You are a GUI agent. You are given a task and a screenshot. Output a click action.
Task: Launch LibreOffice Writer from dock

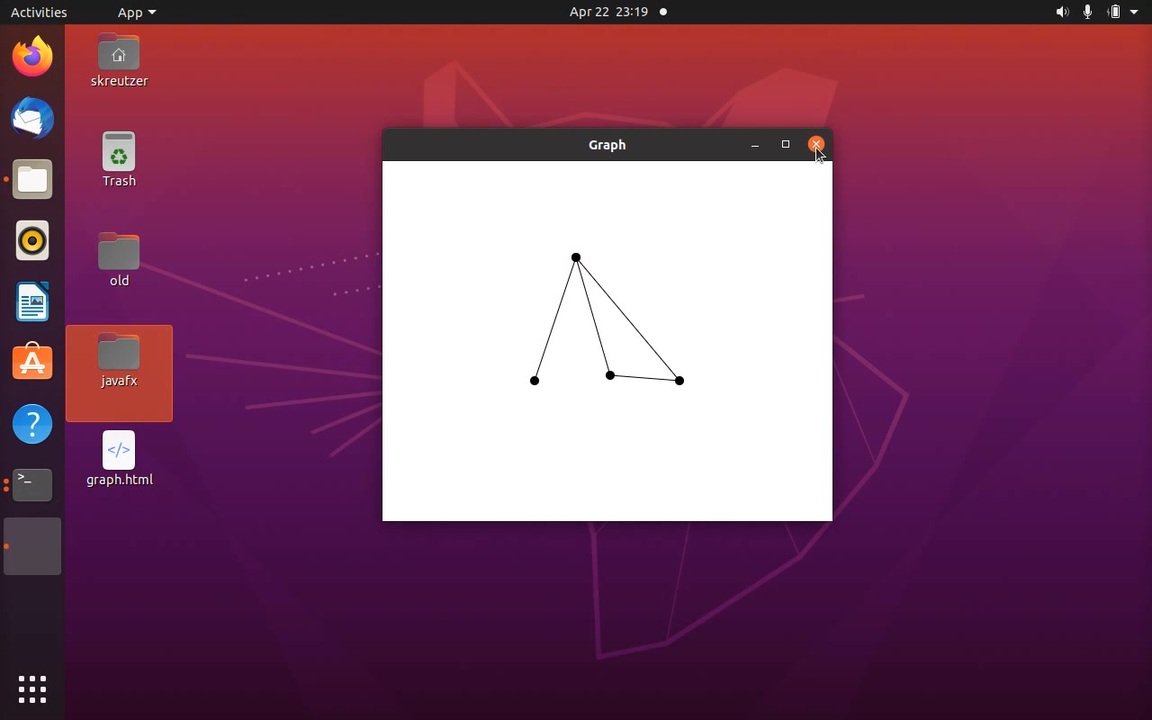(x=32, y=301)
